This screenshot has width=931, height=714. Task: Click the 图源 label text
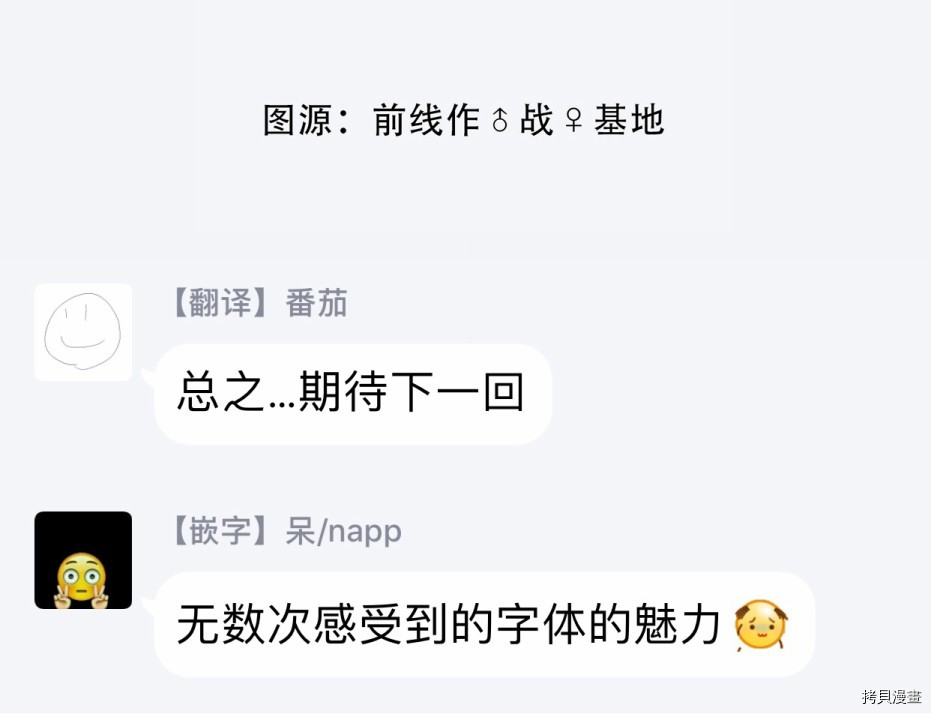click(297, 120)
